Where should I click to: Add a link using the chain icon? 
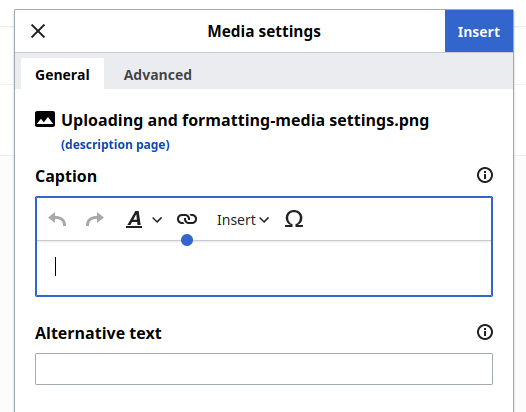[187, 219]
